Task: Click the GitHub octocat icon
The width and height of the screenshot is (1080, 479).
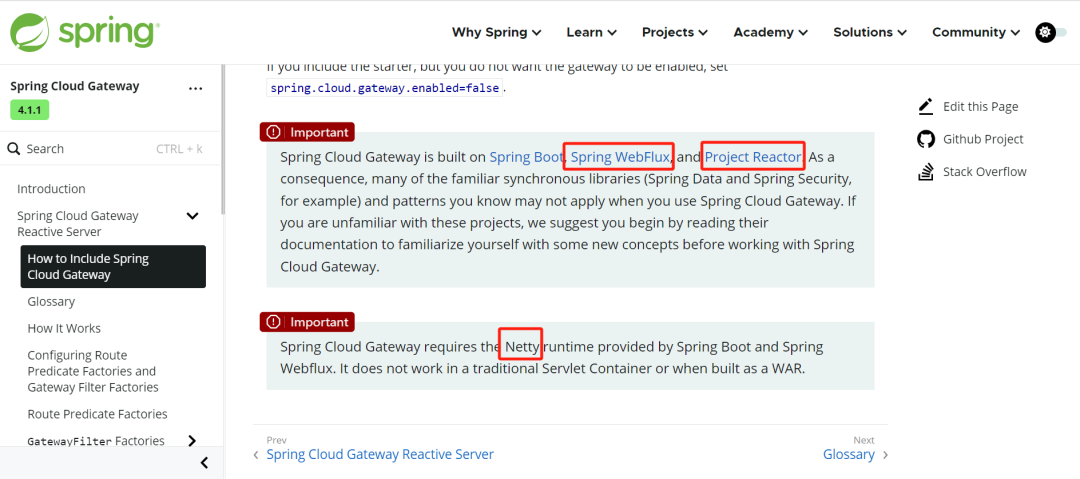Action: coord(926,139)
